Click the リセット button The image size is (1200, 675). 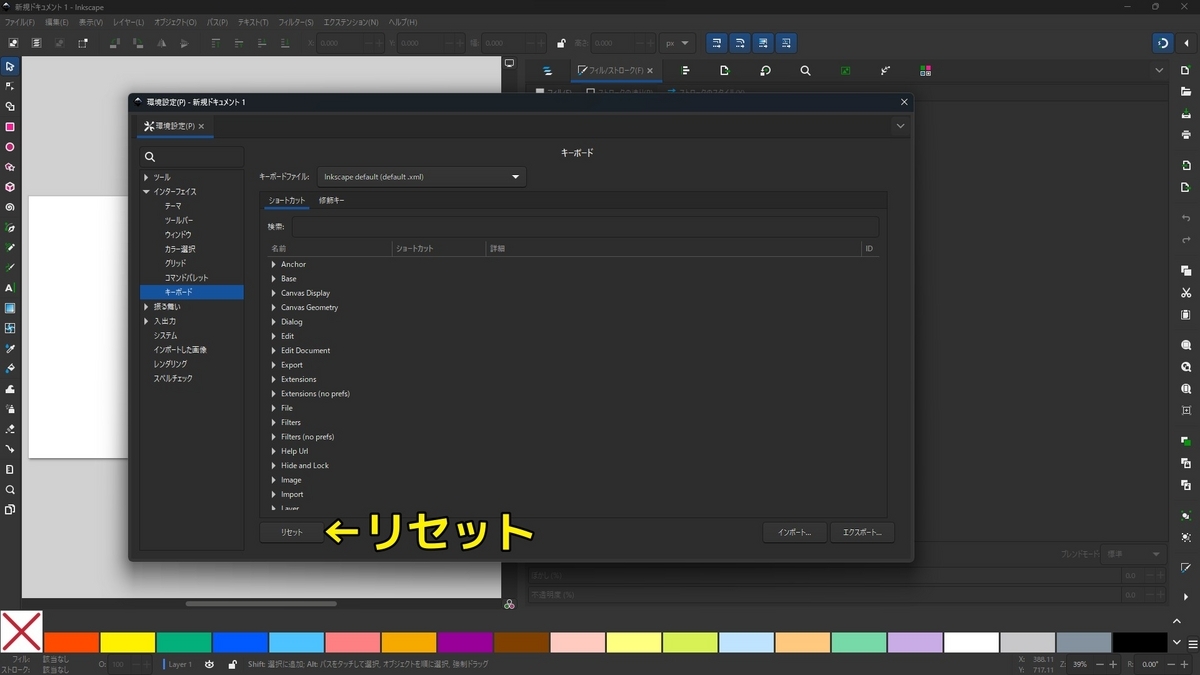coord(290,532)
